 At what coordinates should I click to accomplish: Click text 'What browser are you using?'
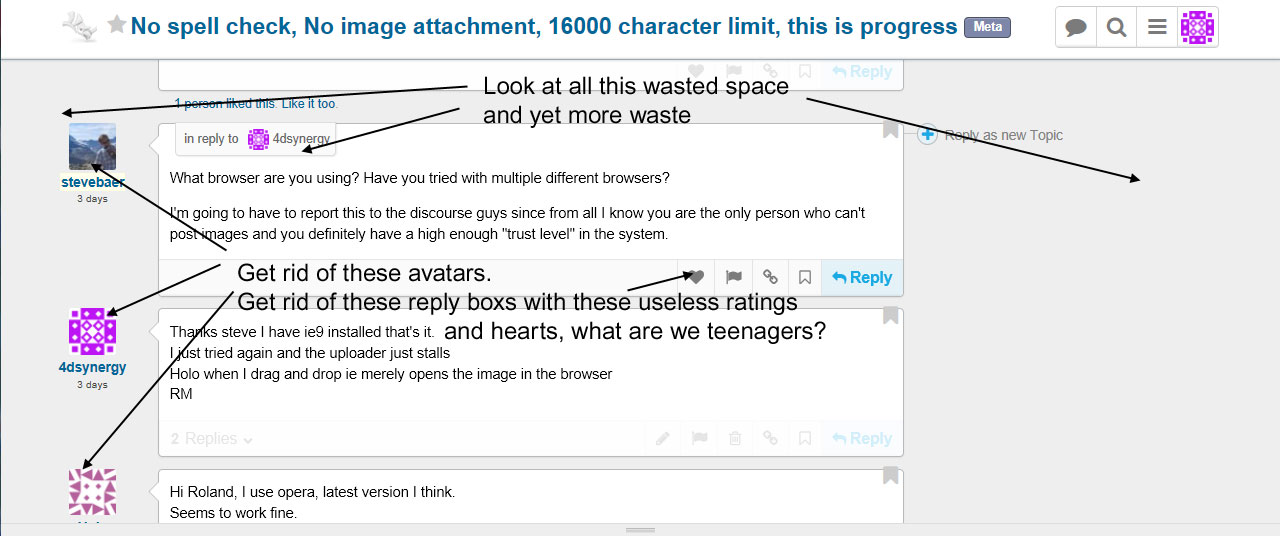point(264,178)
